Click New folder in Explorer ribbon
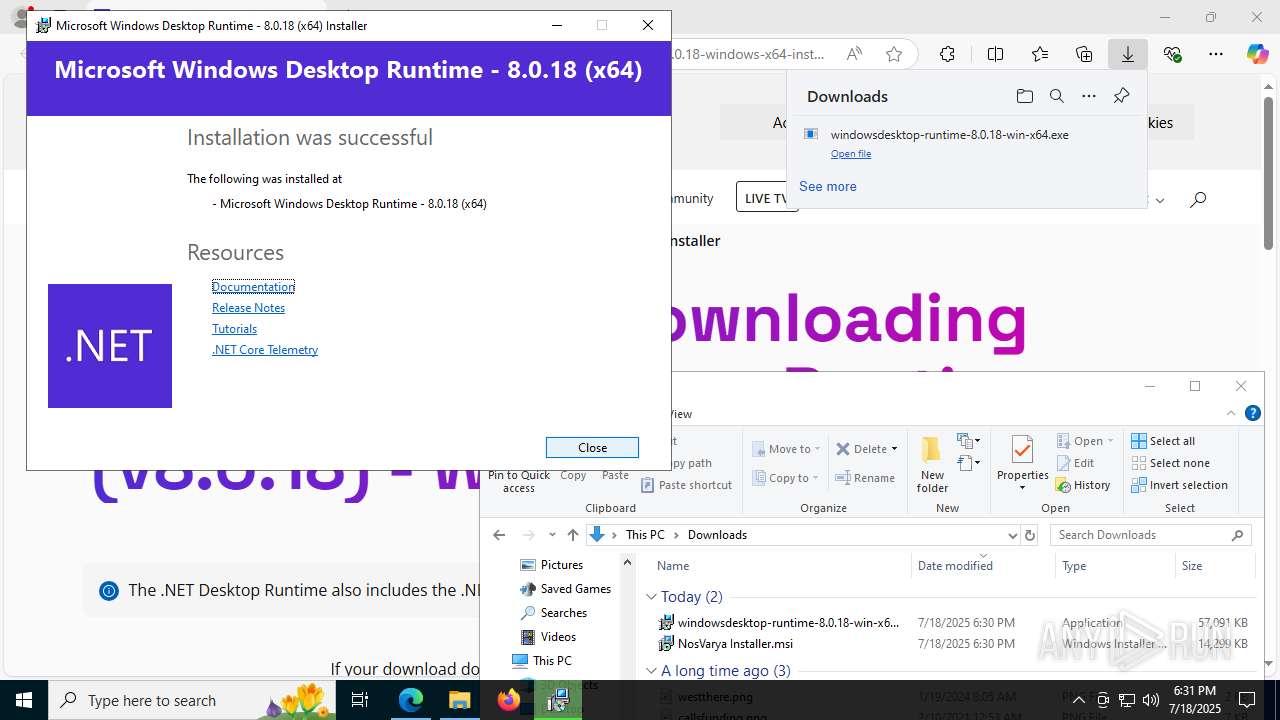The width and height of the screenshot is (1280, 720). coord(932,465)
